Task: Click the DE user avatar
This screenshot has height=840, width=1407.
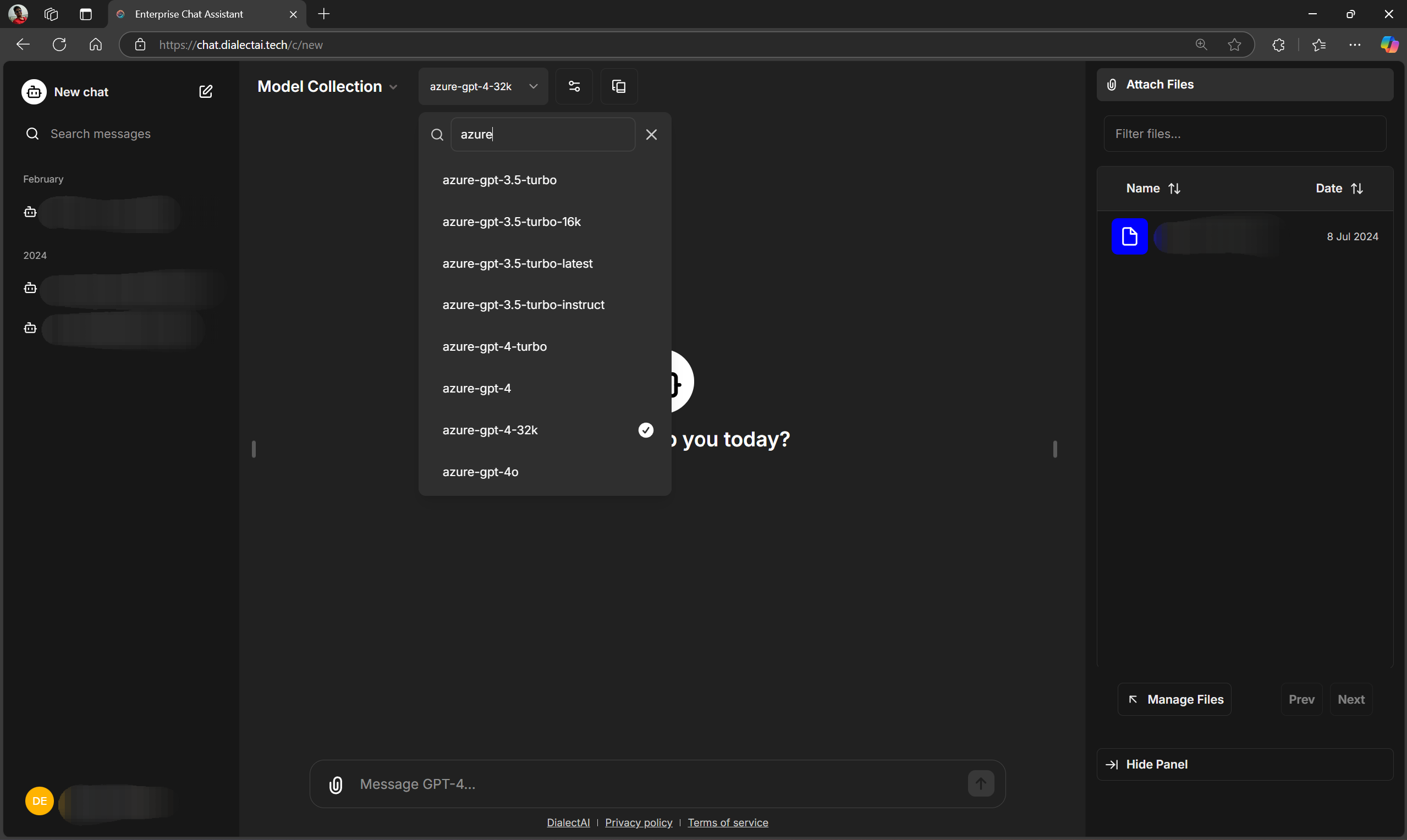Action: pyautogui.click(x=39, y=801)
